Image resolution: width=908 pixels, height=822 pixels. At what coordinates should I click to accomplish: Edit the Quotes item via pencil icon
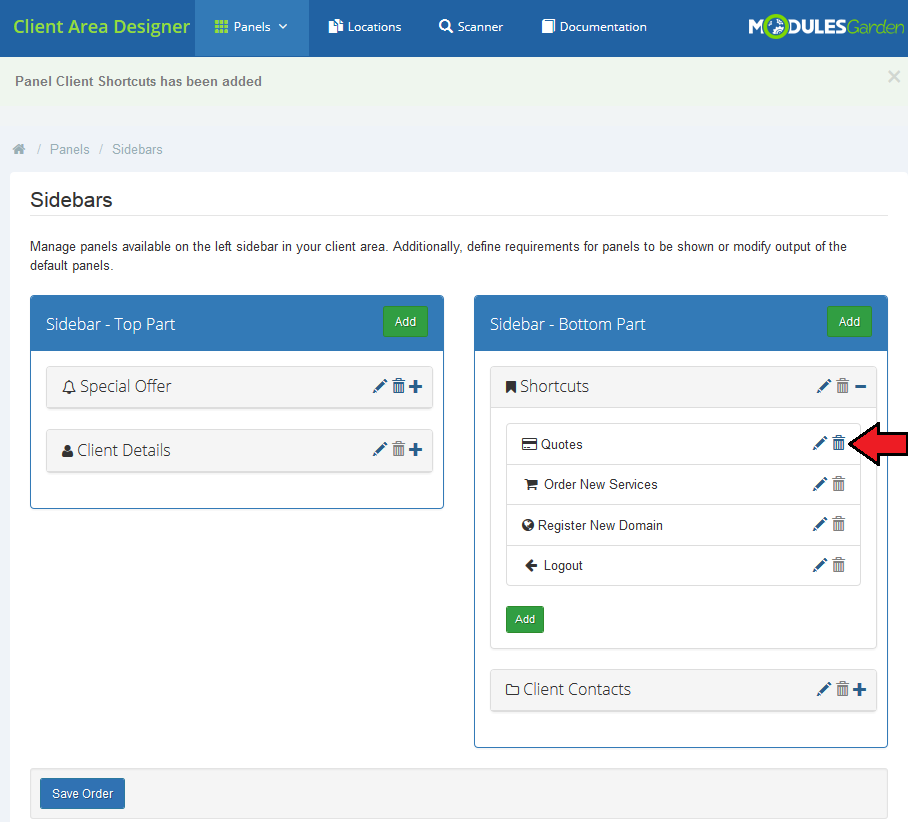pyautogui.click(x=819, y=444)
